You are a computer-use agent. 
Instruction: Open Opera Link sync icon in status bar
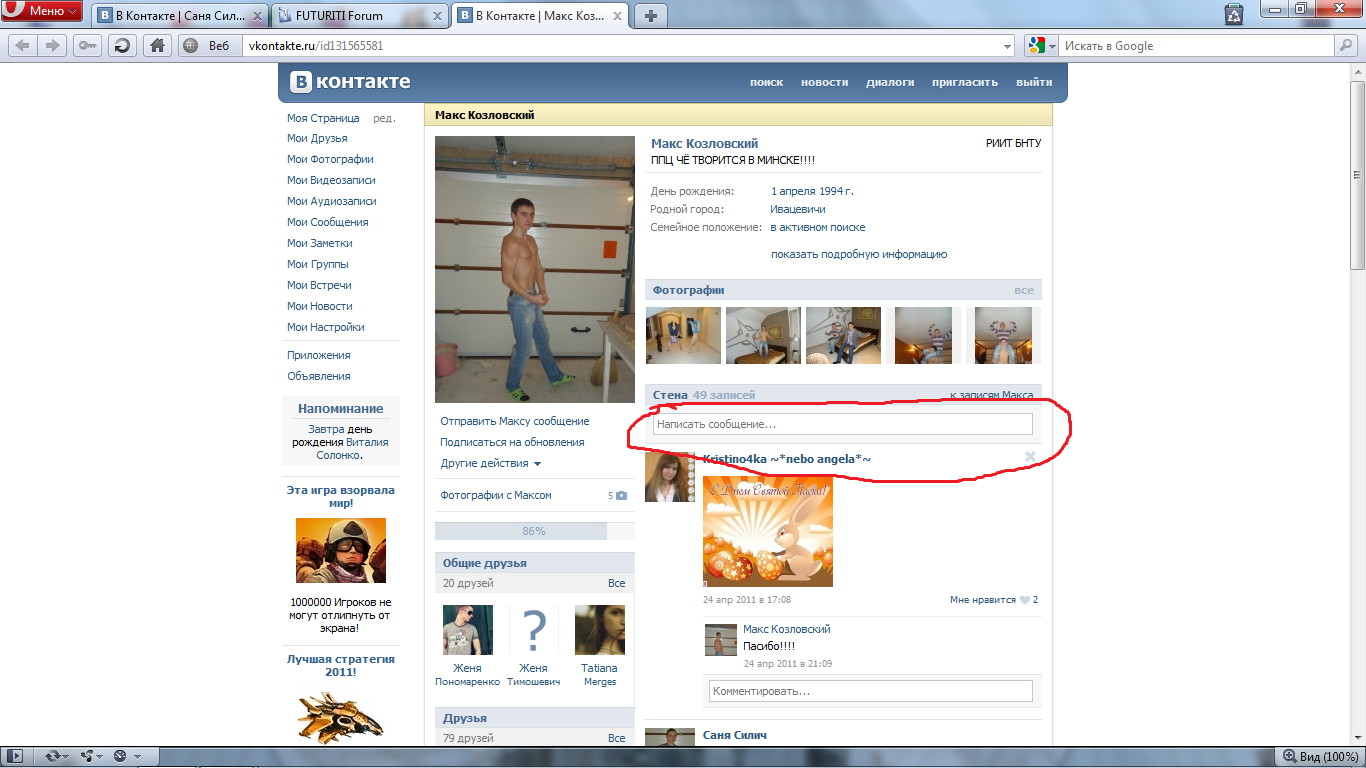(x=52, y=756)
